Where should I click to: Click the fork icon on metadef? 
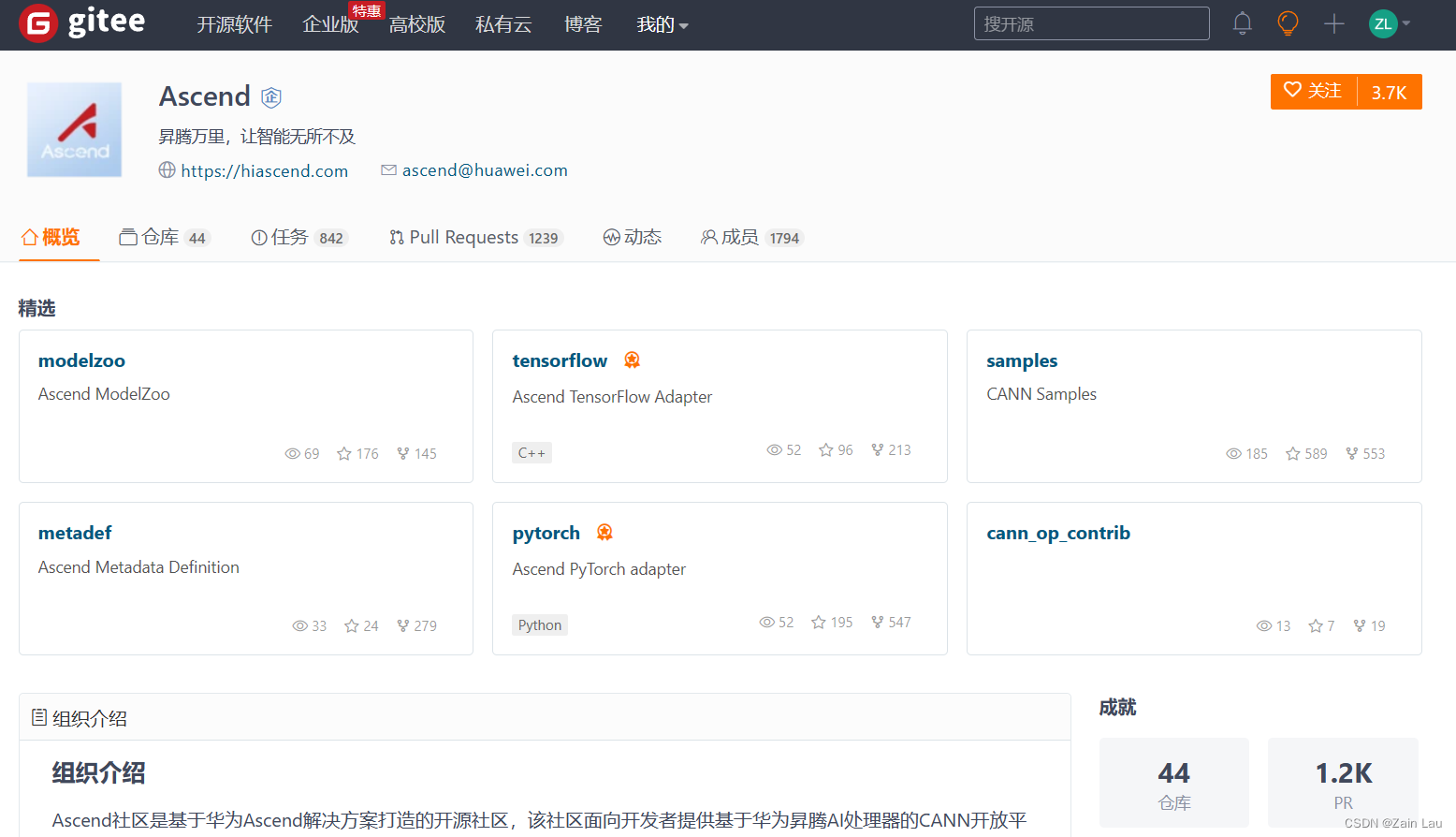[x=403, y=626]
